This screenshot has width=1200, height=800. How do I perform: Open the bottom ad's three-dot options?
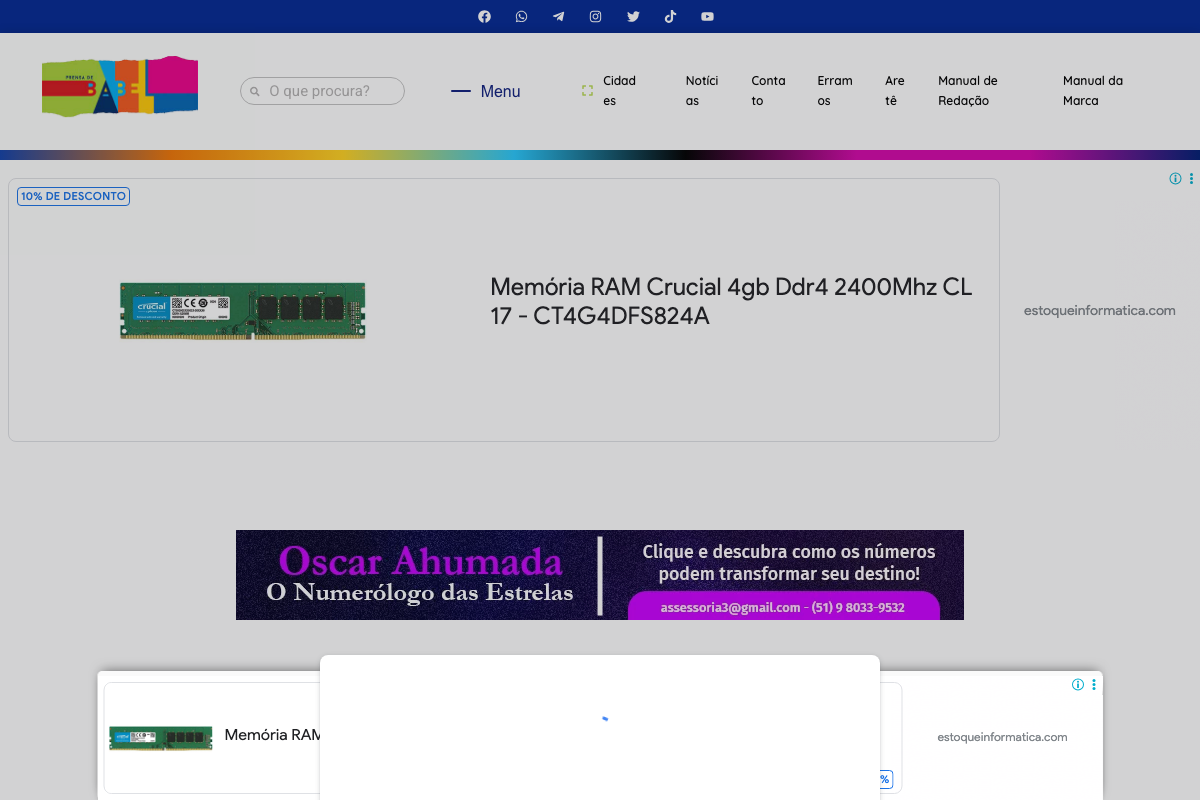(1094, 685)
